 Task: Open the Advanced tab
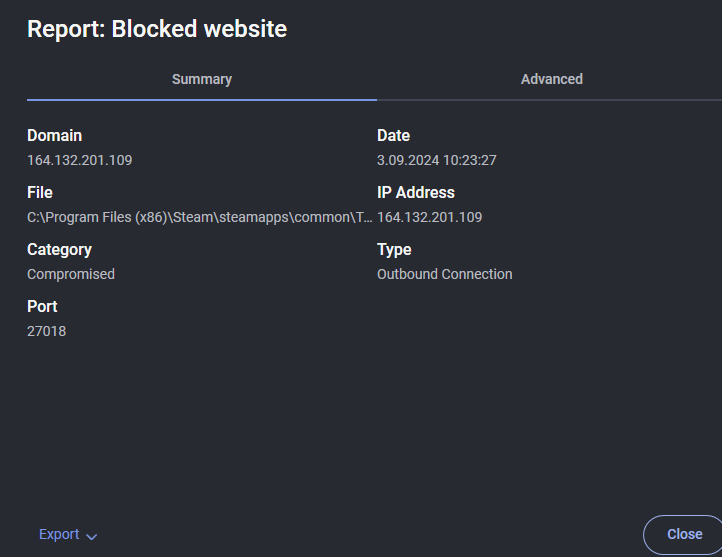tap(551, 79)
